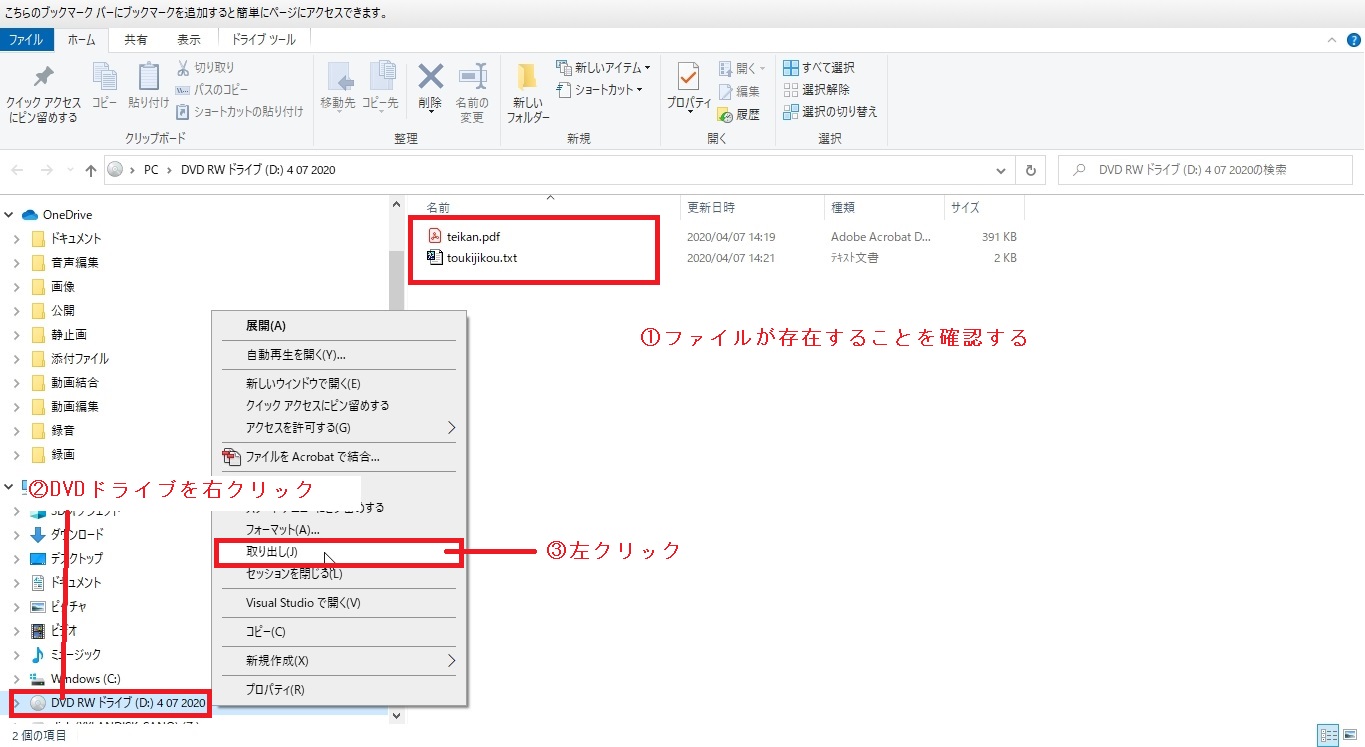Expand the OneDrive 音声編集 folder chevron
1365x747 pixels.
pos(16,263)
